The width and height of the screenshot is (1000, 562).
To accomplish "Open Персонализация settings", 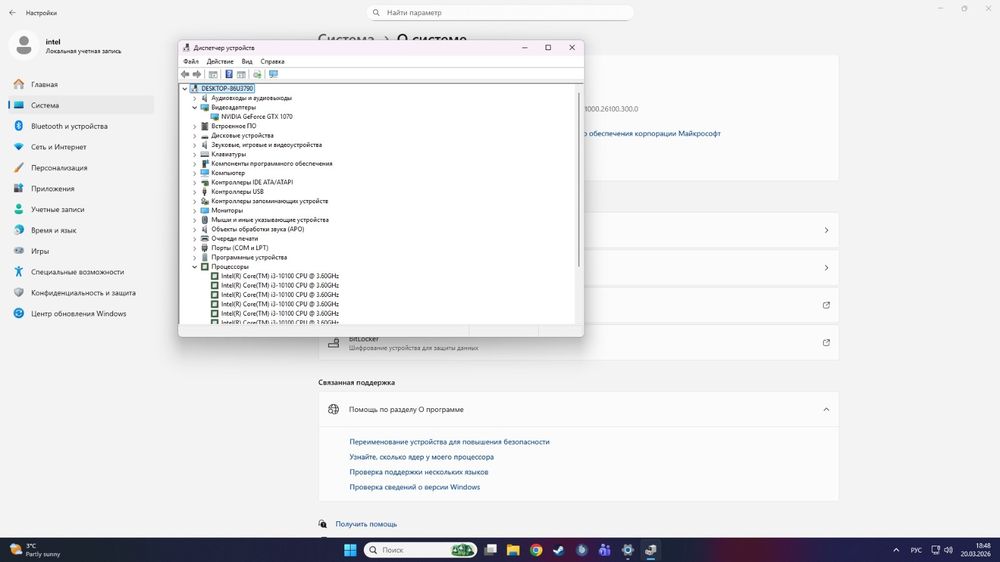I will click(x=80, y=168).
